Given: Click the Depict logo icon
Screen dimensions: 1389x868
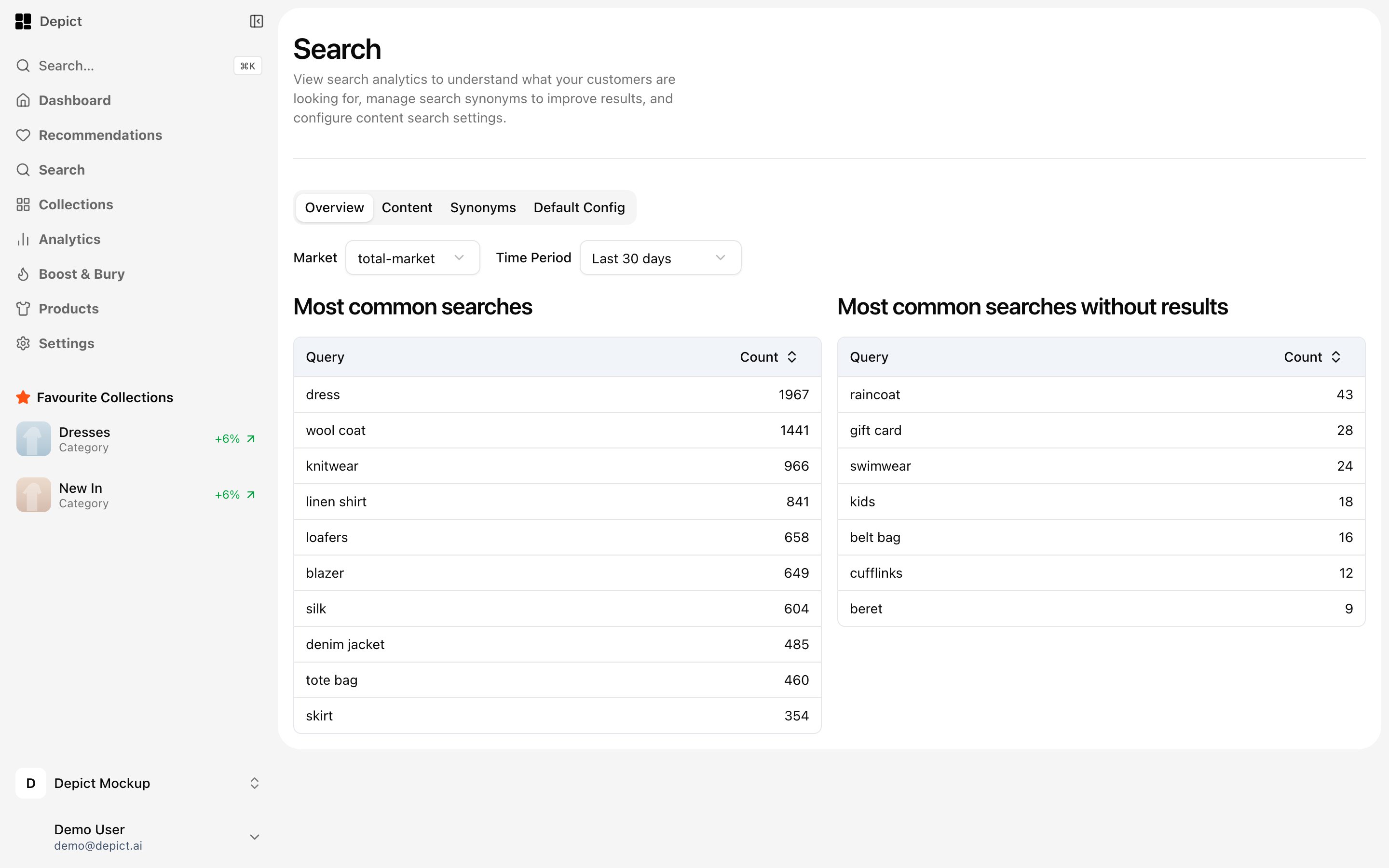Looking at the screenshot, I should [23, 22].
